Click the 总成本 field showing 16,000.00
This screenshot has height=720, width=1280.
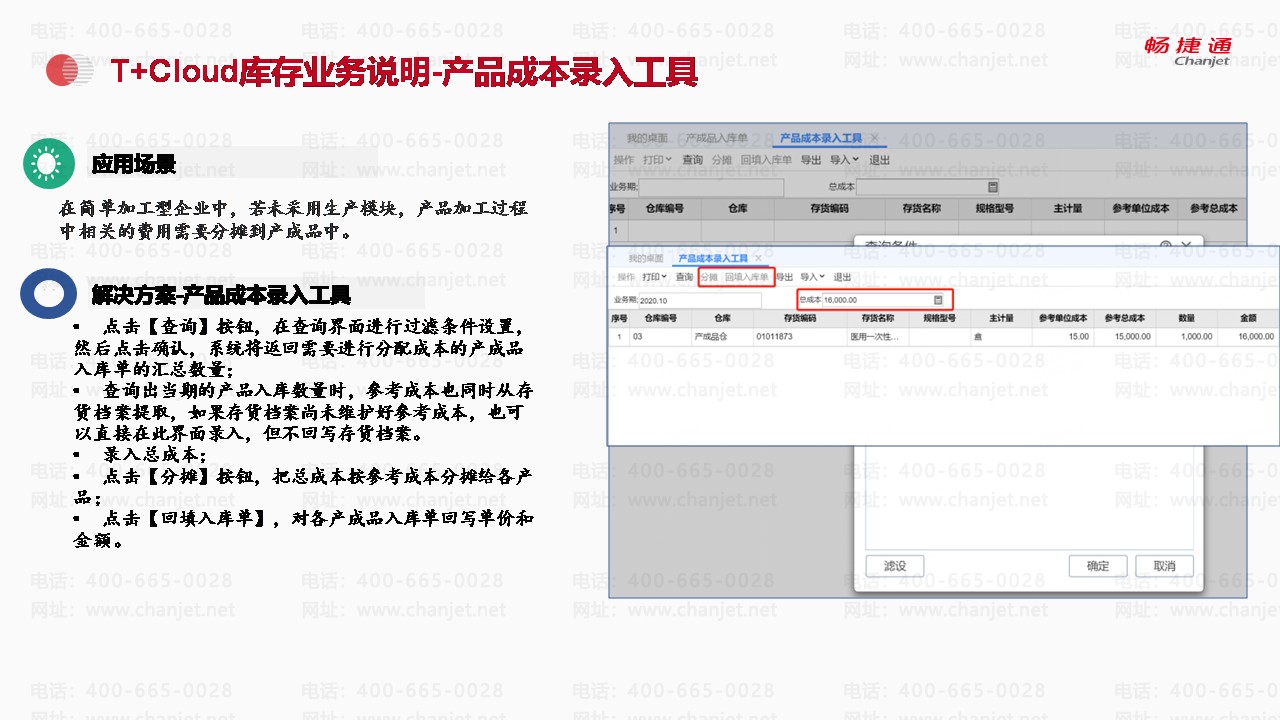click(883, 300)
